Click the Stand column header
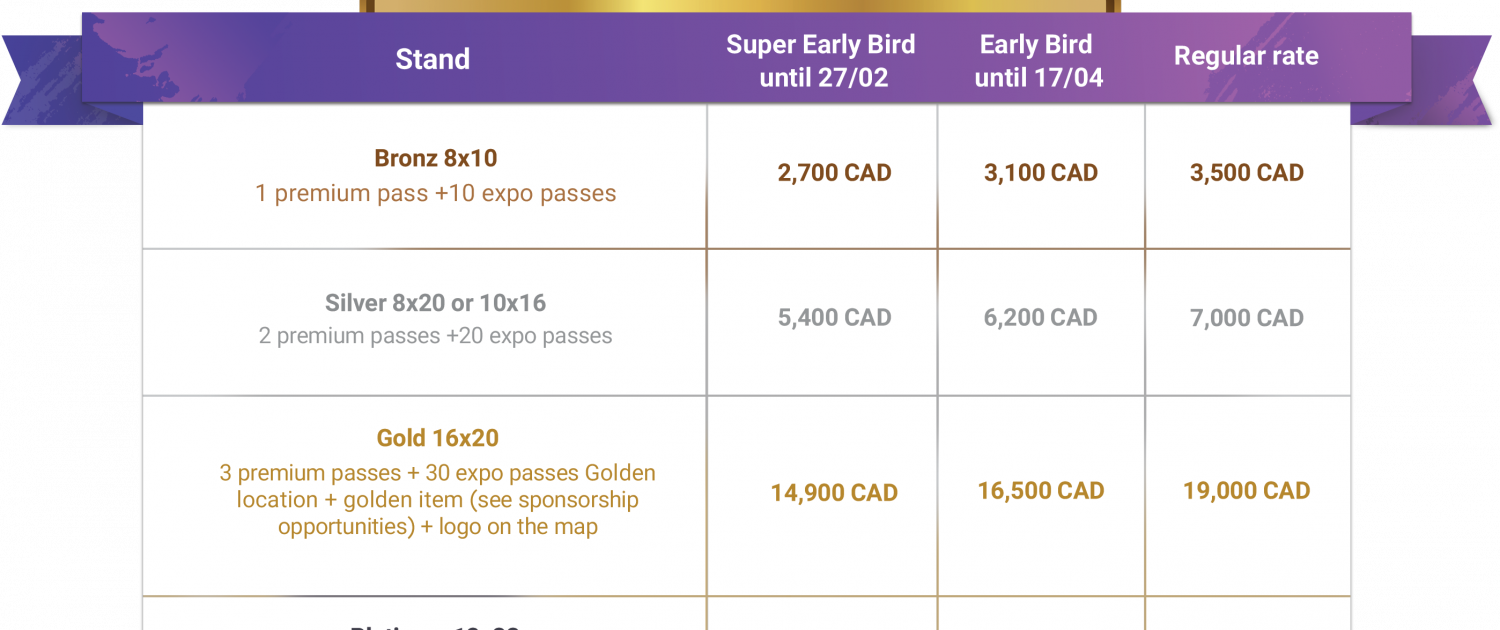Image resolution: width=1500 pixels, height=630 pixels. (433, 59)
